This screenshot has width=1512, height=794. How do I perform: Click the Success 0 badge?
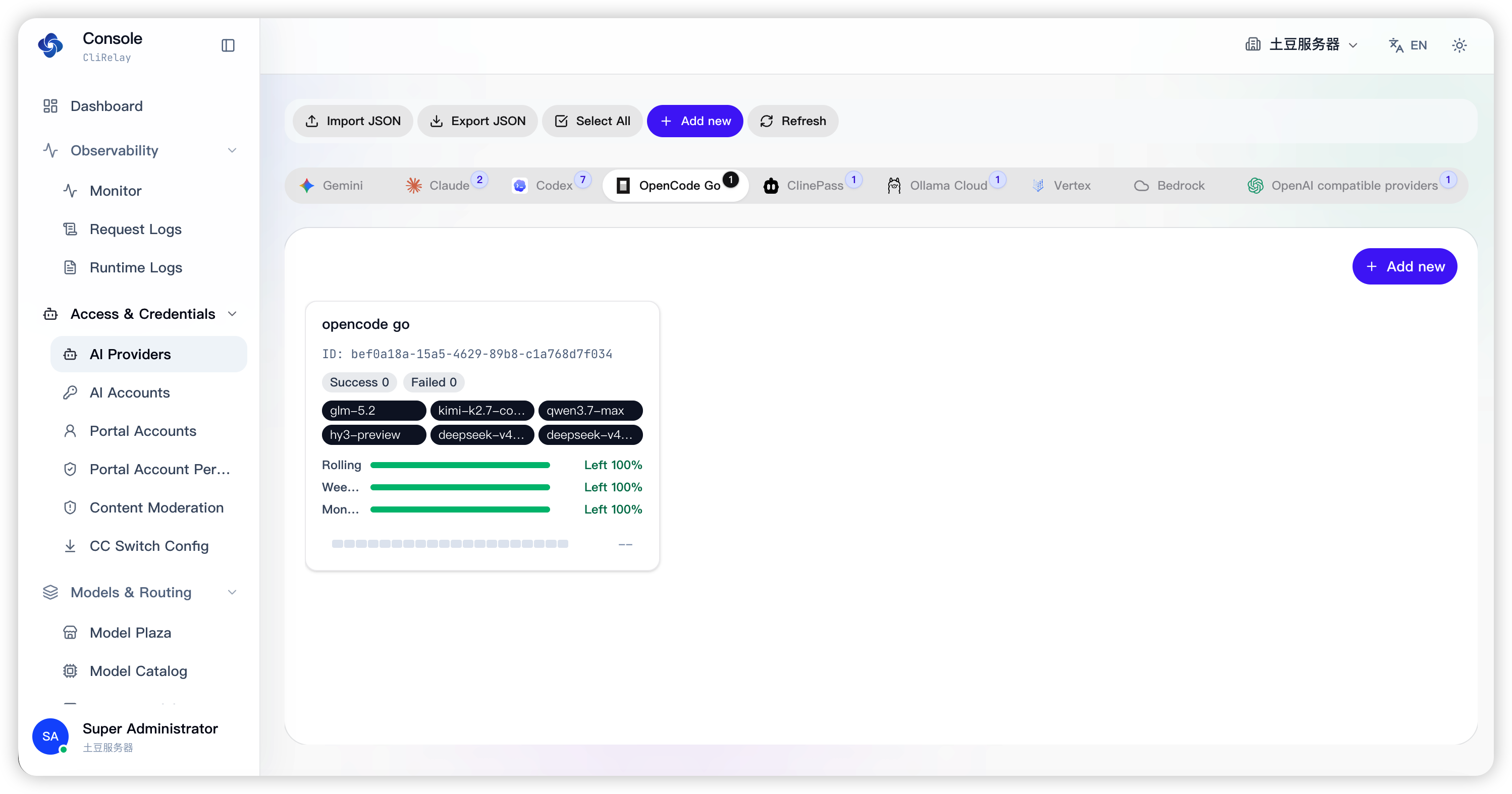click(359, 382)
